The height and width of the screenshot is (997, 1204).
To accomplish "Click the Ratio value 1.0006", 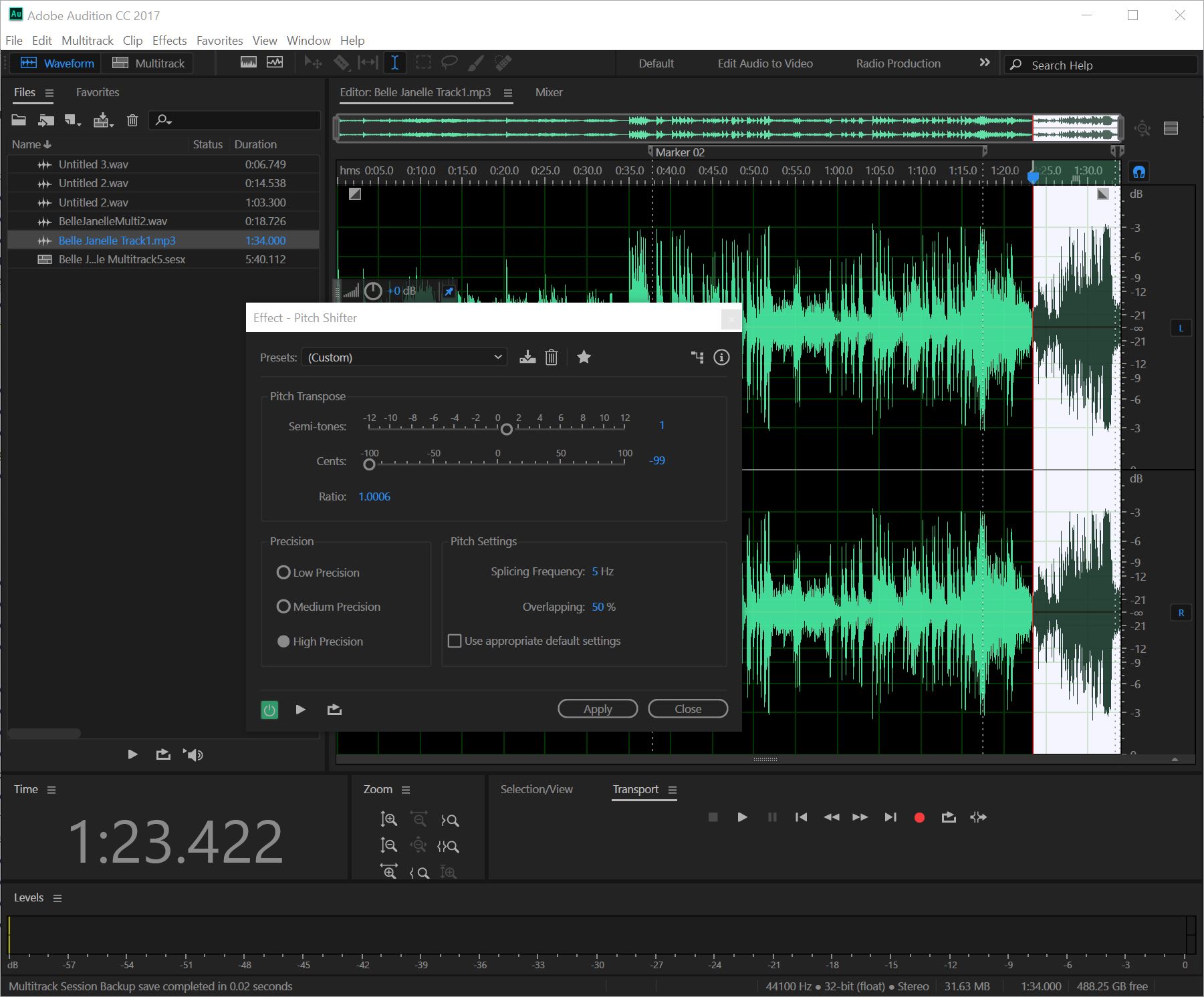I will (x=374, y=496).
